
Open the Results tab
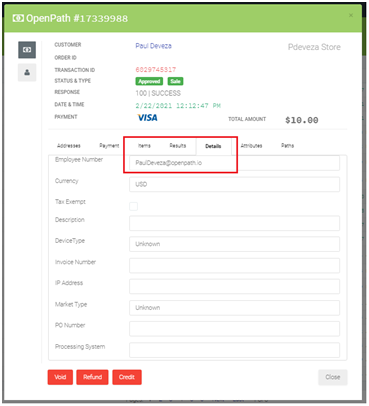coord(178,146)
